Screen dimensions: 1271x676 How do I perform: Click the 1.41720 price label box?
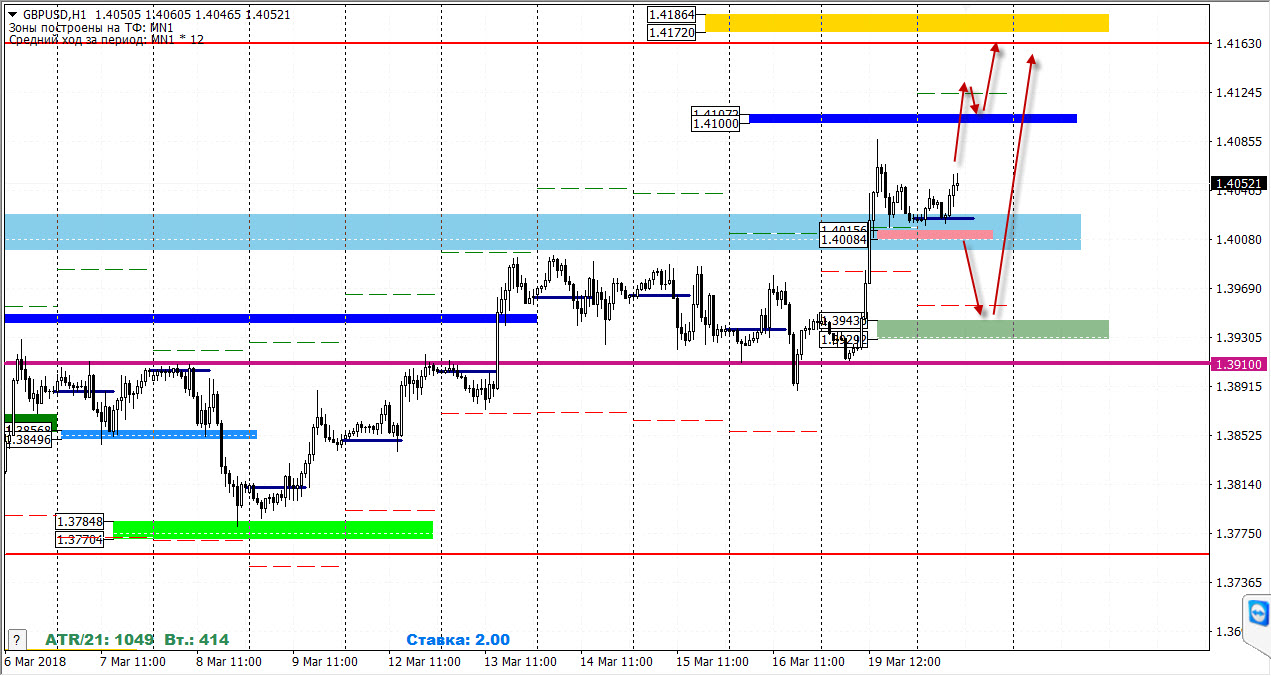coord(671,33)
